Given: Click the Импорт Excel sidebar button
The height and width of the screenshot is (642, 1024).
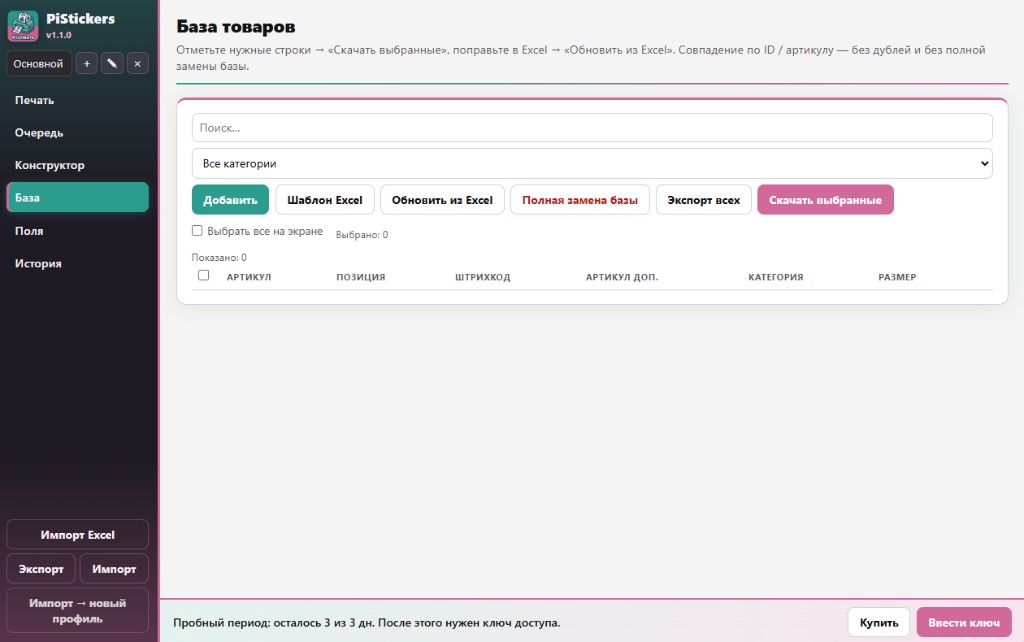Looking at the screenshot, I should point(78,535).
